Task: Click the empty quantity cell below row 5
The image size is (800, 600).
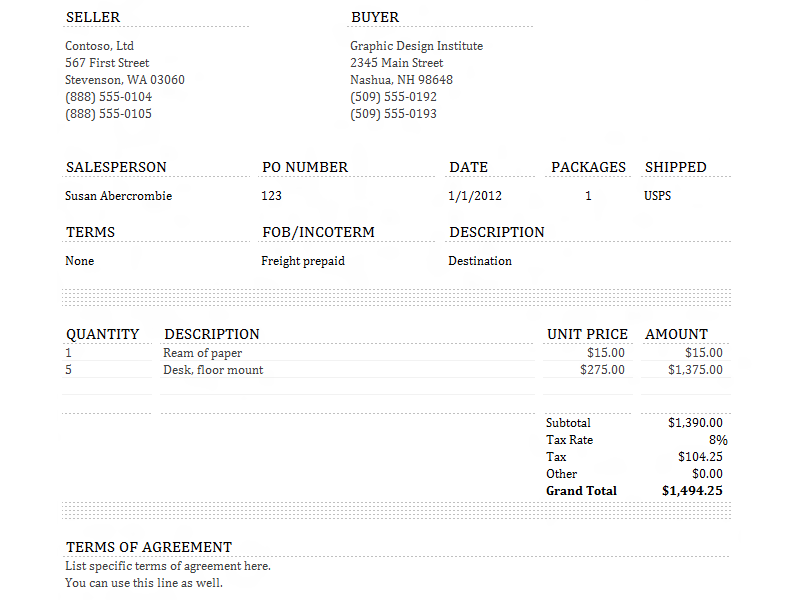Action: click(x=107, y=387)
